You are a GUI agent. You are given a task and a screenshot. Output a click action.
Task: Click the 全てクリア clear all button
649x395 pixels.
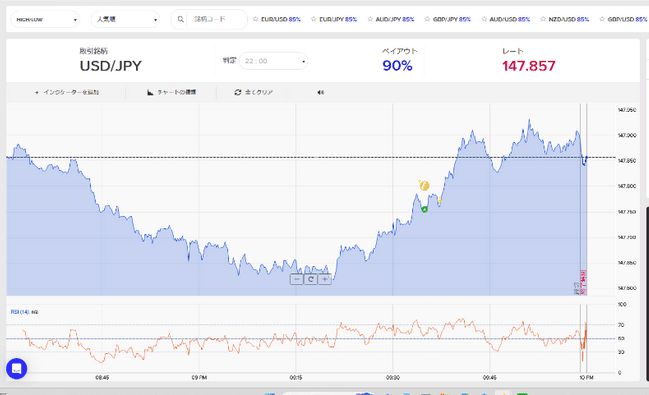(x=254, y=92)
